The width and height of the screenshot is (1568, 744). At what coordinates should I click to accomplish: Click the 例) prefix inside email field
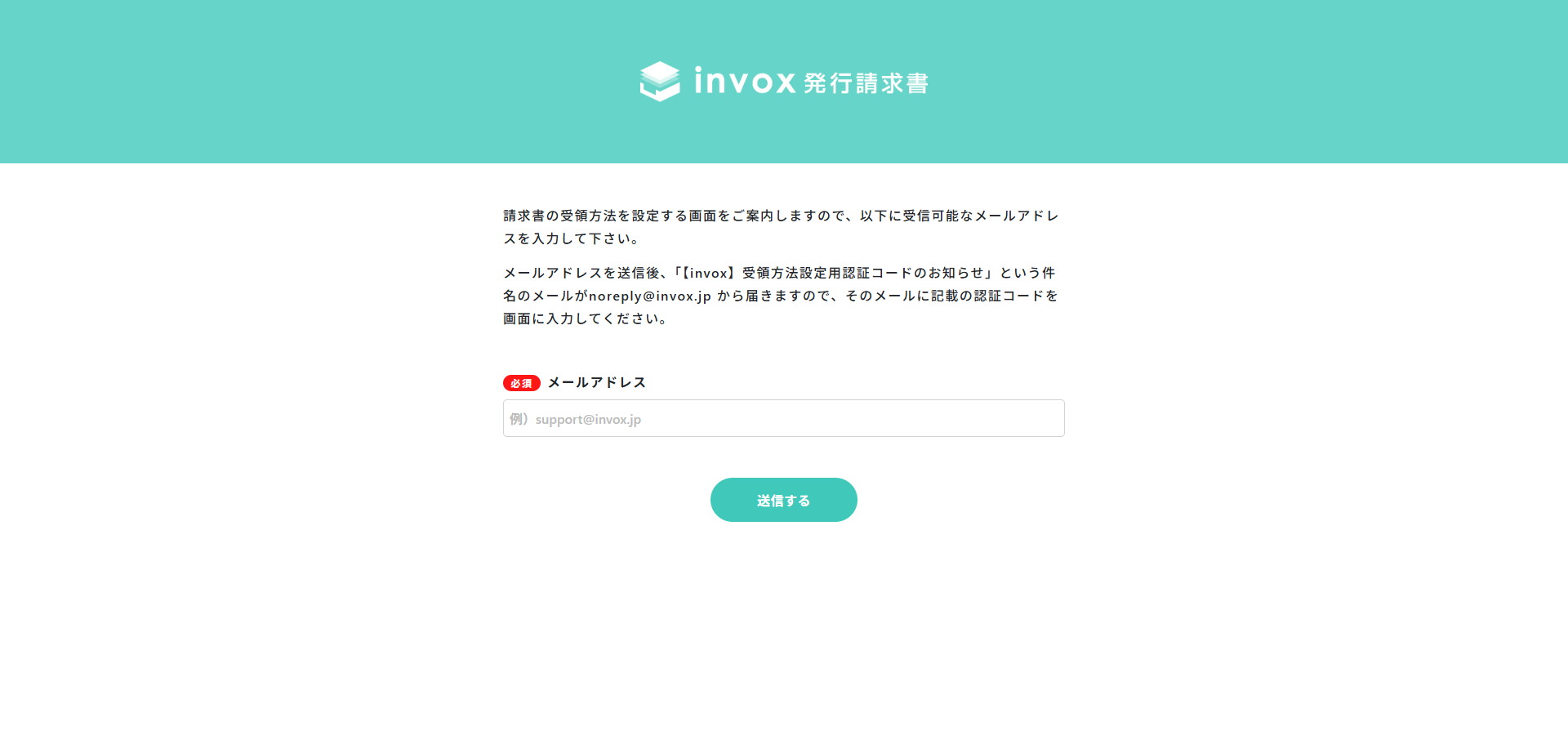tap(519, 419)
